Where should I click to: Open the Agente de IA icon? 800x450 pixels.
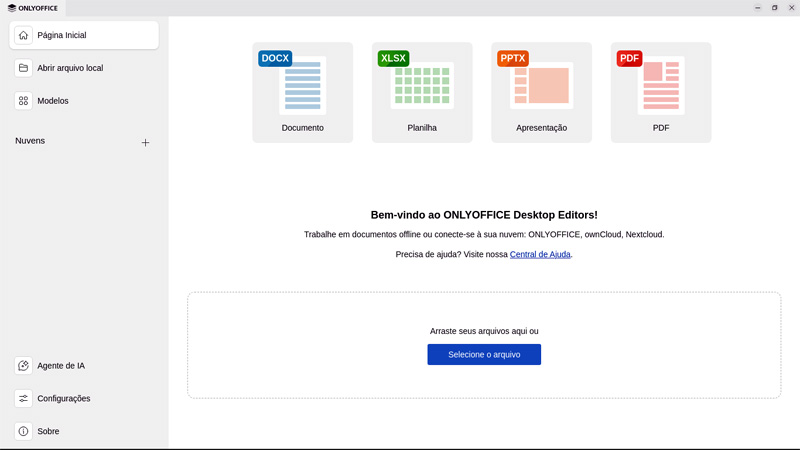(24, 366)
